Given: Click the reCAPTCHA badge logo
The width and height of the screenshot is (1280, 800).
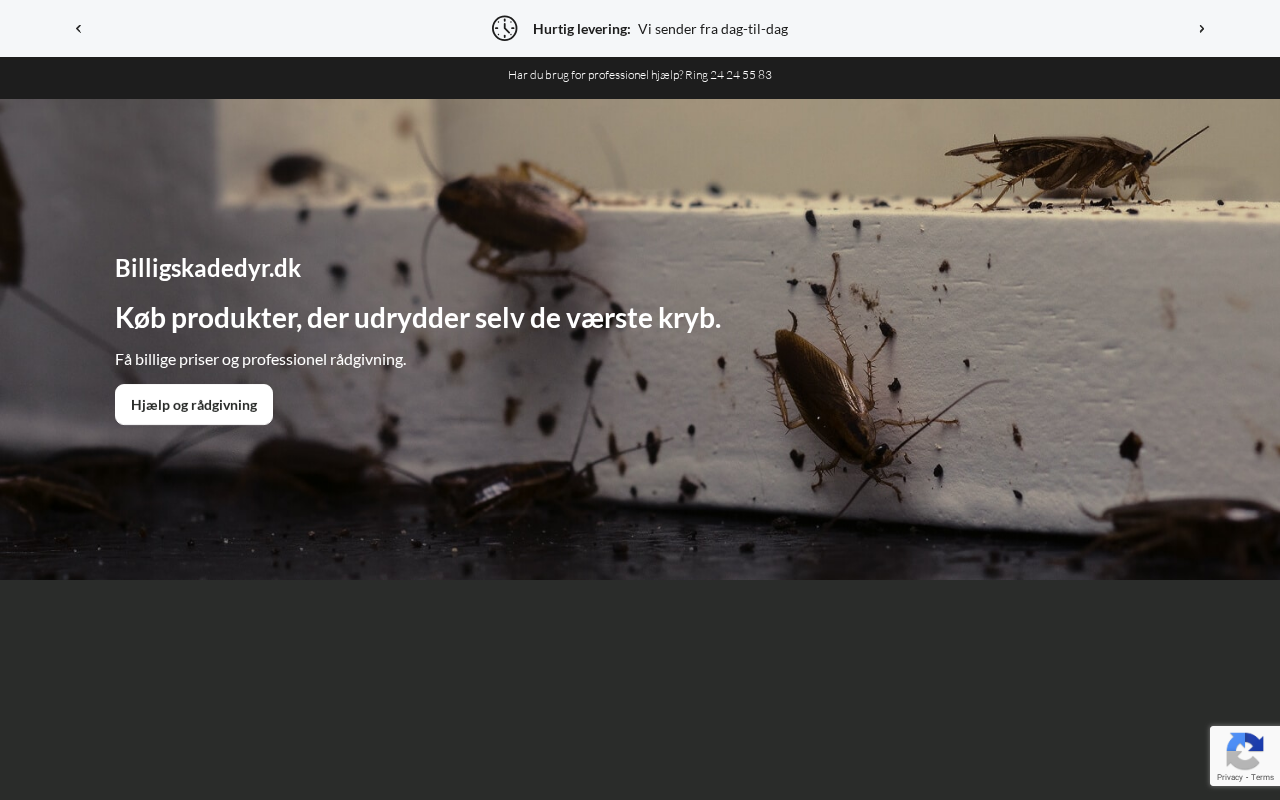Looking at the screenshot, I should [x=1245, y=750].
